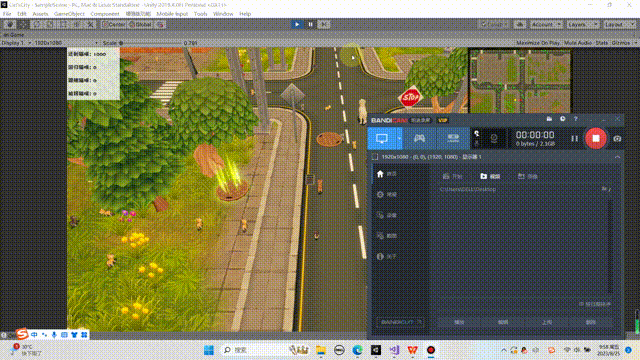Toggle Mute Audio in Game view
640x360 pixels.
click(x=578, y=43)
